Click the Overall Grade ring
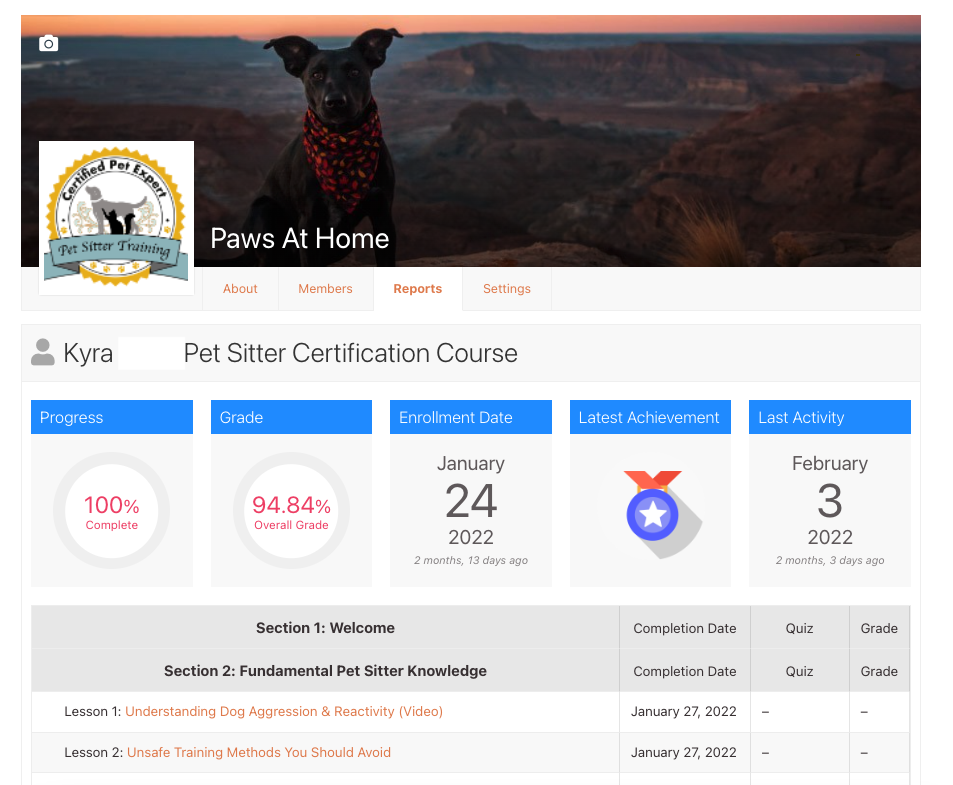The height and width of the screenshot is (785, 953). pos(290,511)
